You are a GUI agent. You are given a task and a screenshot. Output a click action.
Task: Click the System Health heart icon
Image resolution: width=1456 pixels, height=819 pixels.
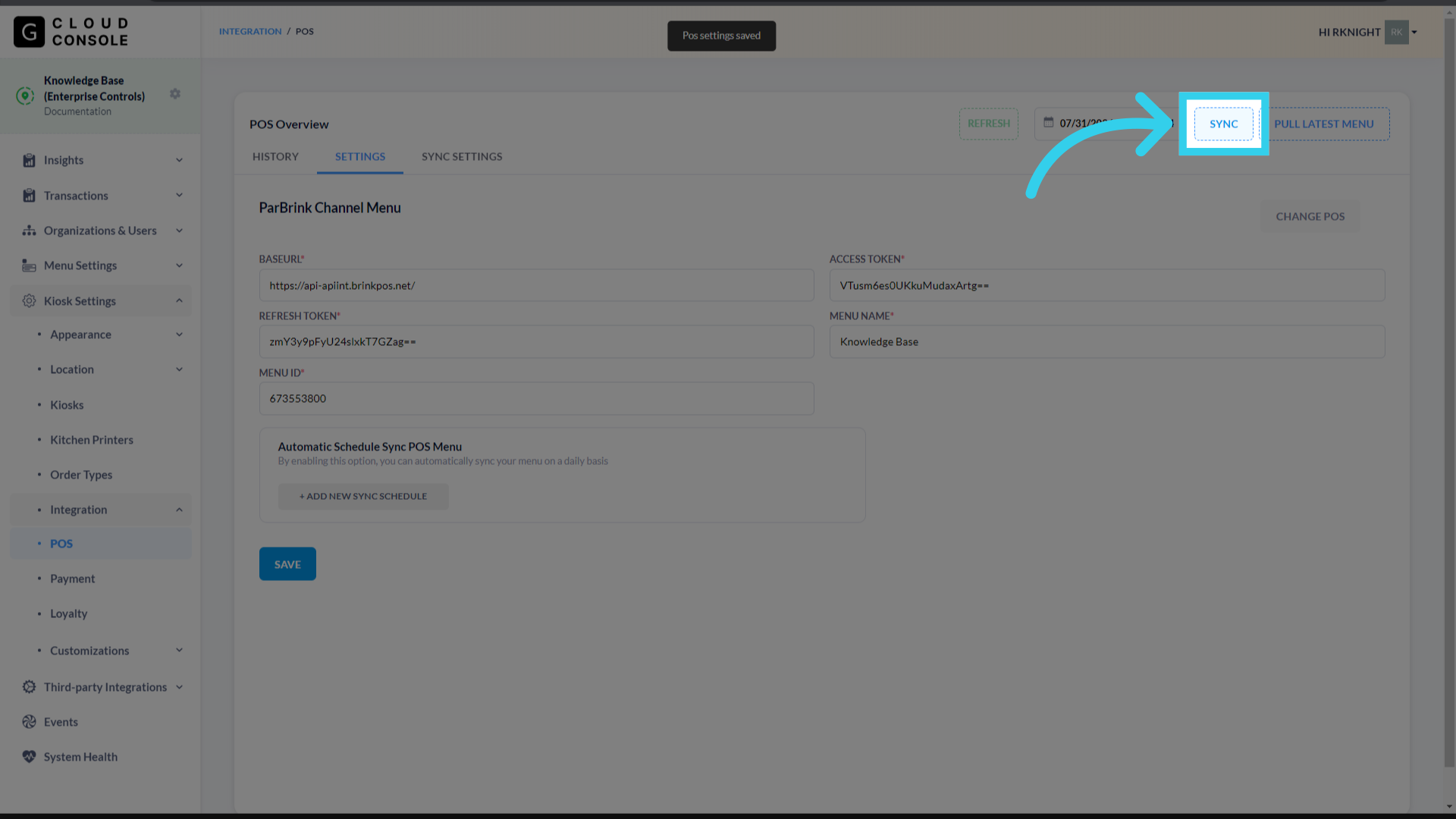pyautogui.click(x=29, y=757)
